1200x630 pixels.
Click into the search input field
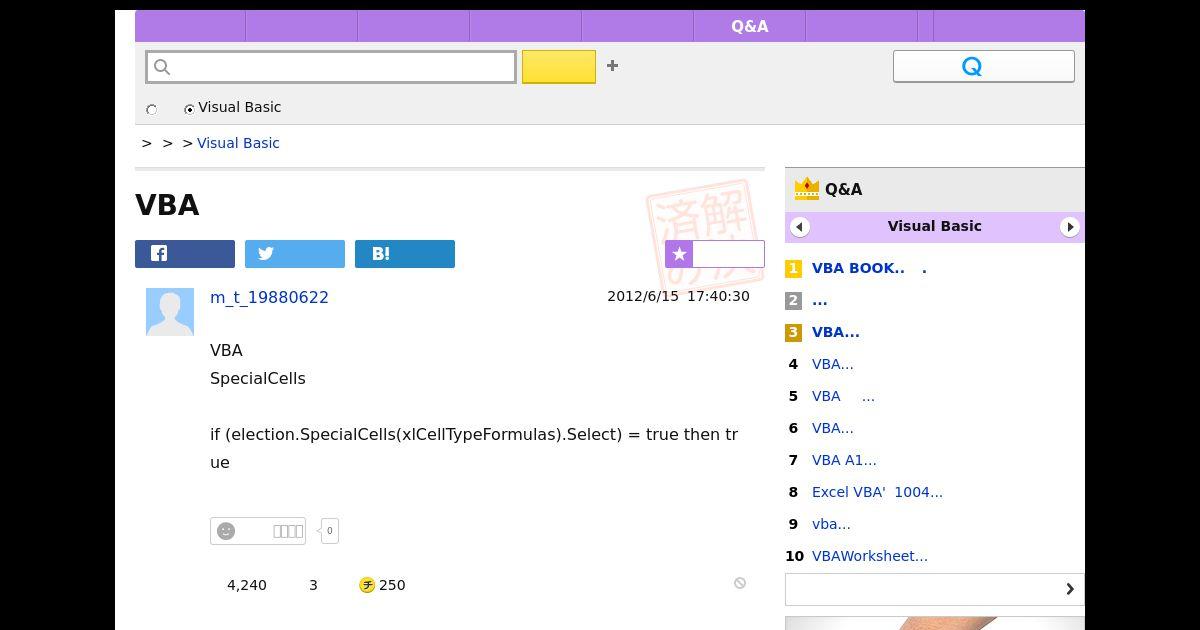pos(331,67)
